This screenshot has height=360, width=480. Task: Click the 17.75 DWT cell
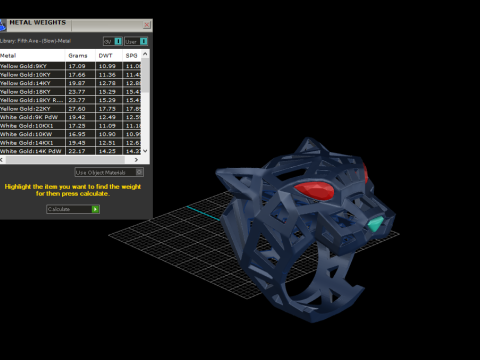click(109, 109)
